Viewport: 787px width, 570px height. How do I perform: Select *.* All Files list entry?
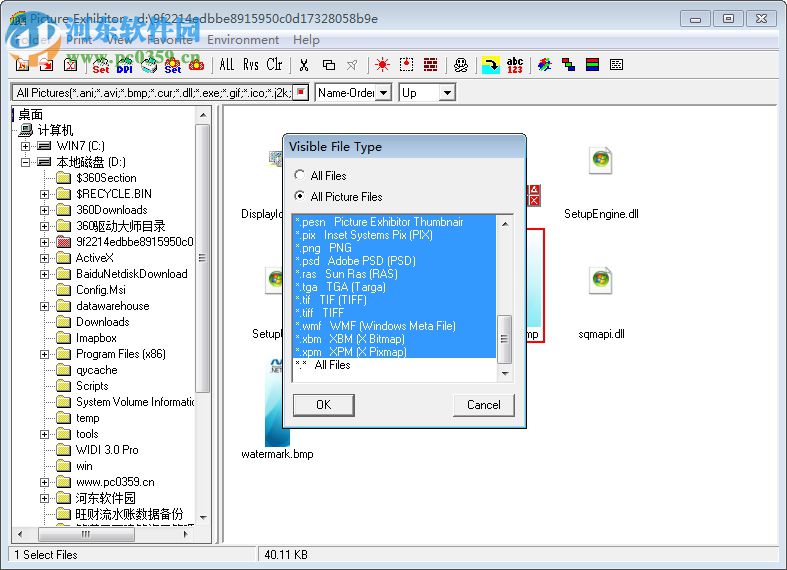[394, 365]
